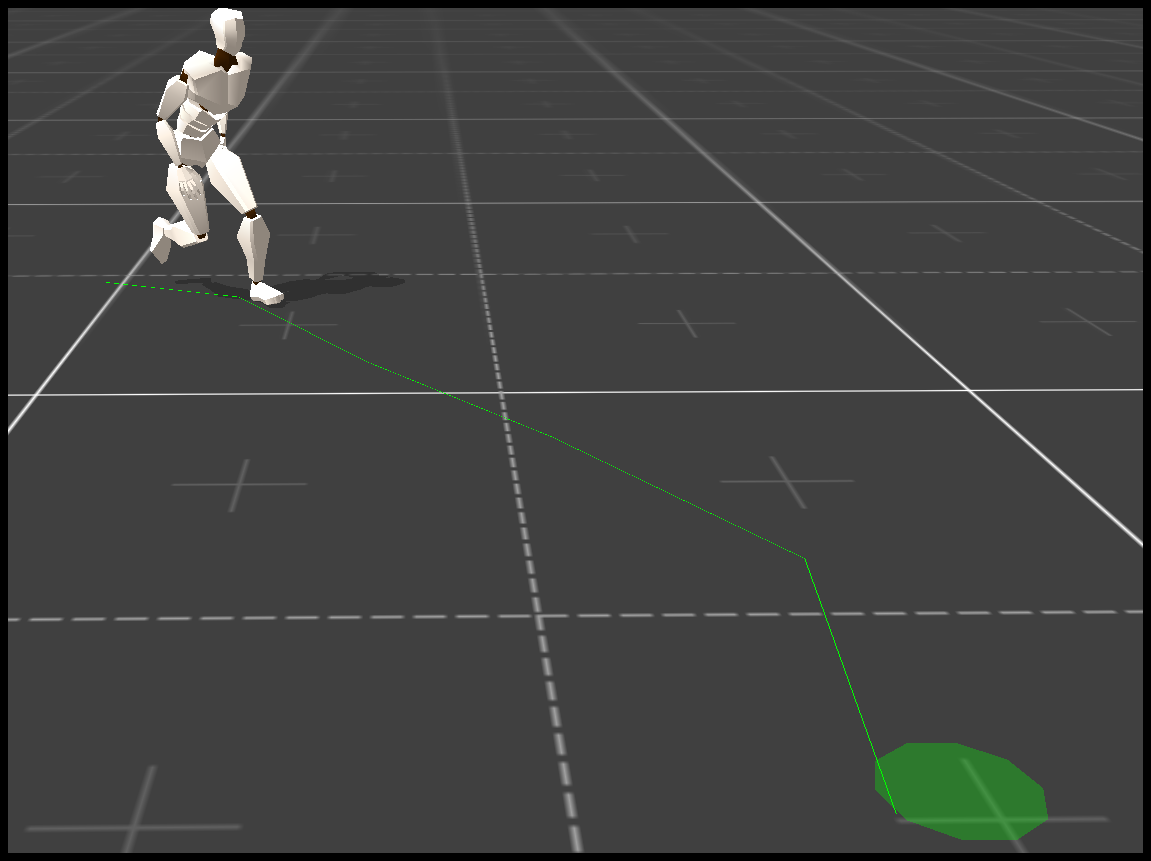Select the intersection of the two dashed grid lines
Image resolution: width=1151 pixels, height=861 pixels.
tap(539, 617)
